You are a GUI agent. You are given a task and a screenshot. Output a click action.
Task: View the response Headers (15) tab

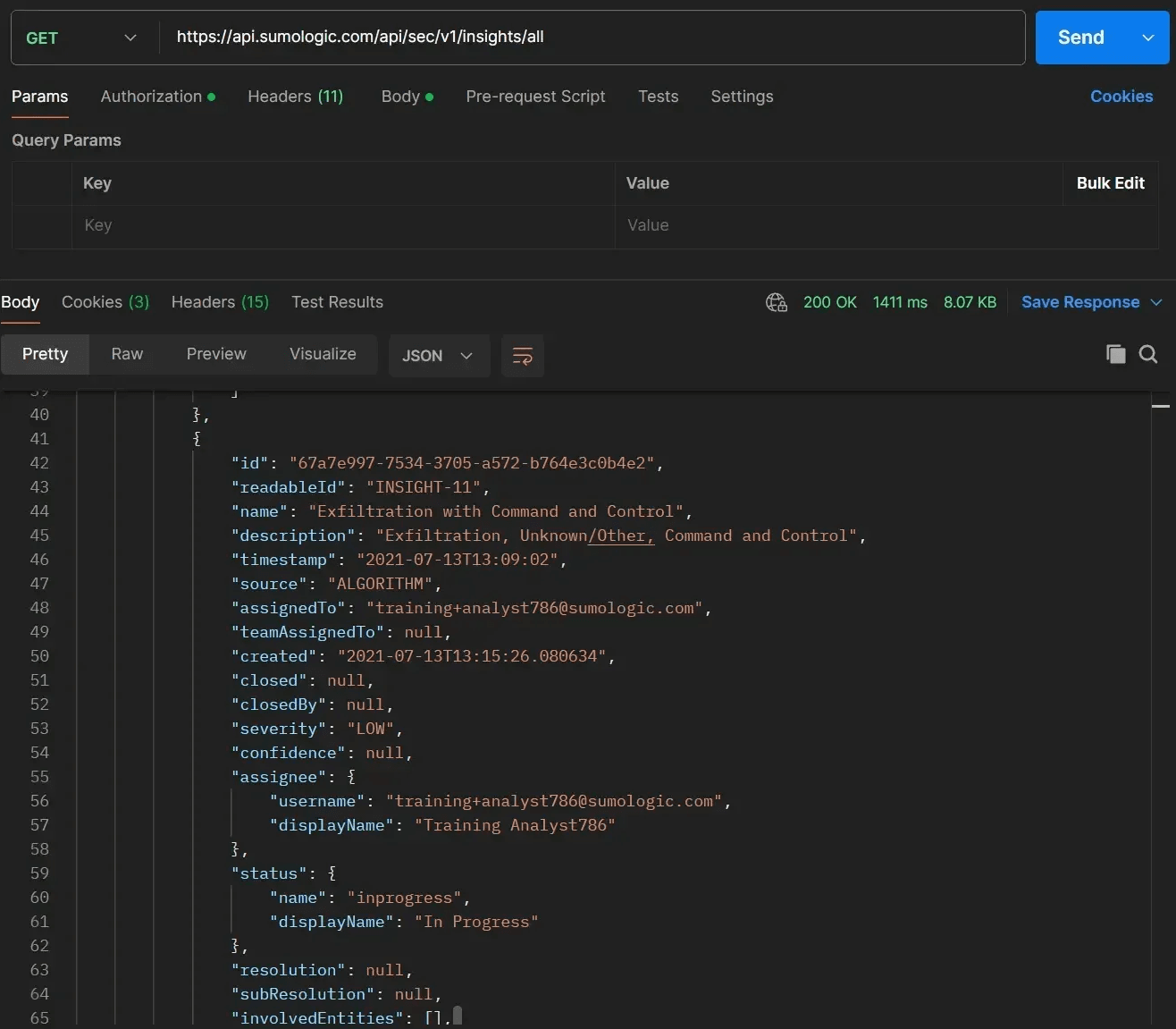[x=219, y=302]
